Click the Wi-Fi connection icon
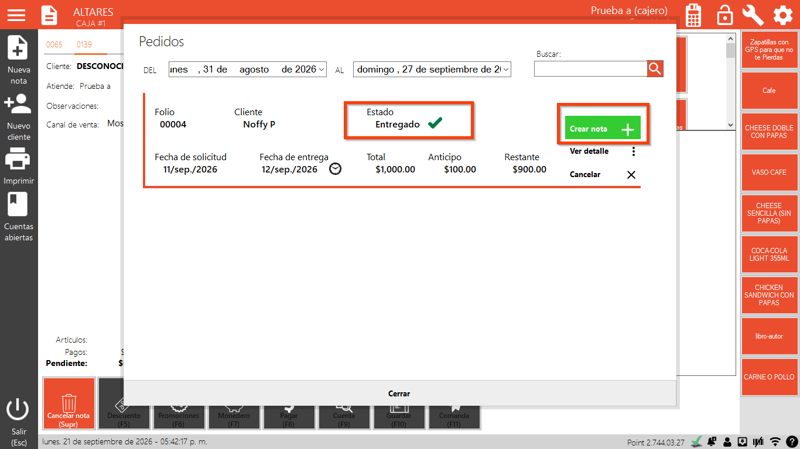 click(x=775, y=442)
